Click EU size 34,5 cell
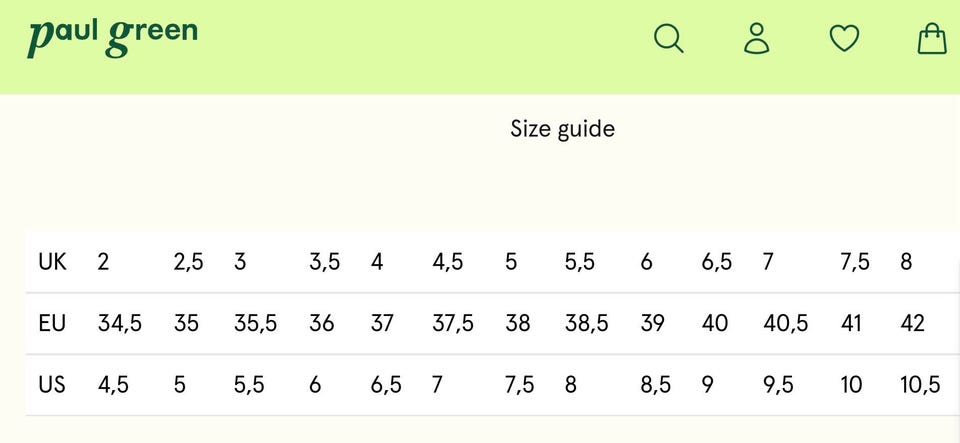 tap(120, 323)
